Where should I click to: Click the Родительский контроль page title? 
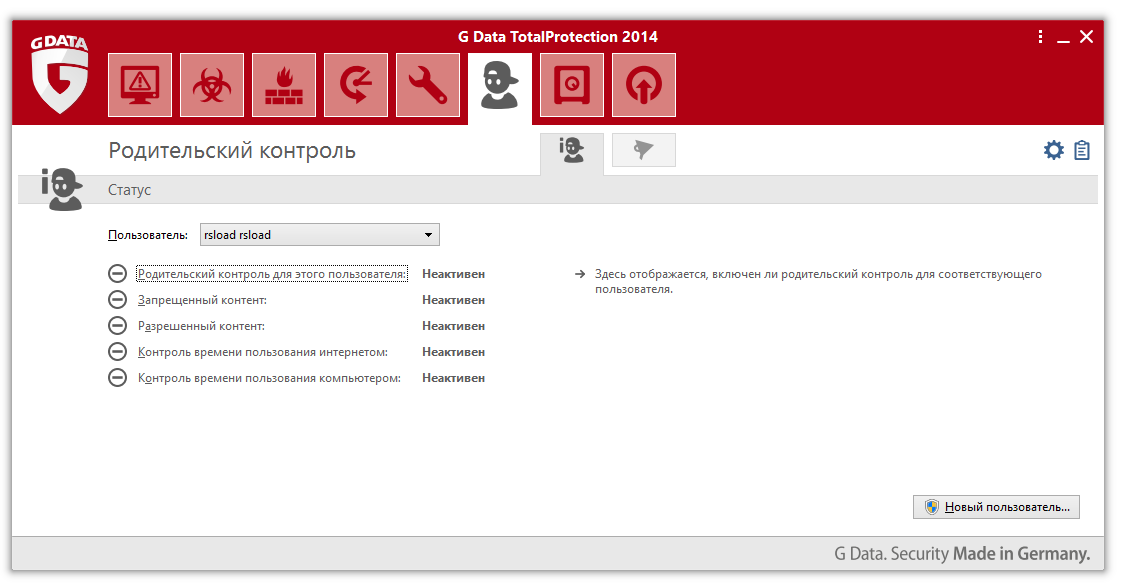[232, 151]
